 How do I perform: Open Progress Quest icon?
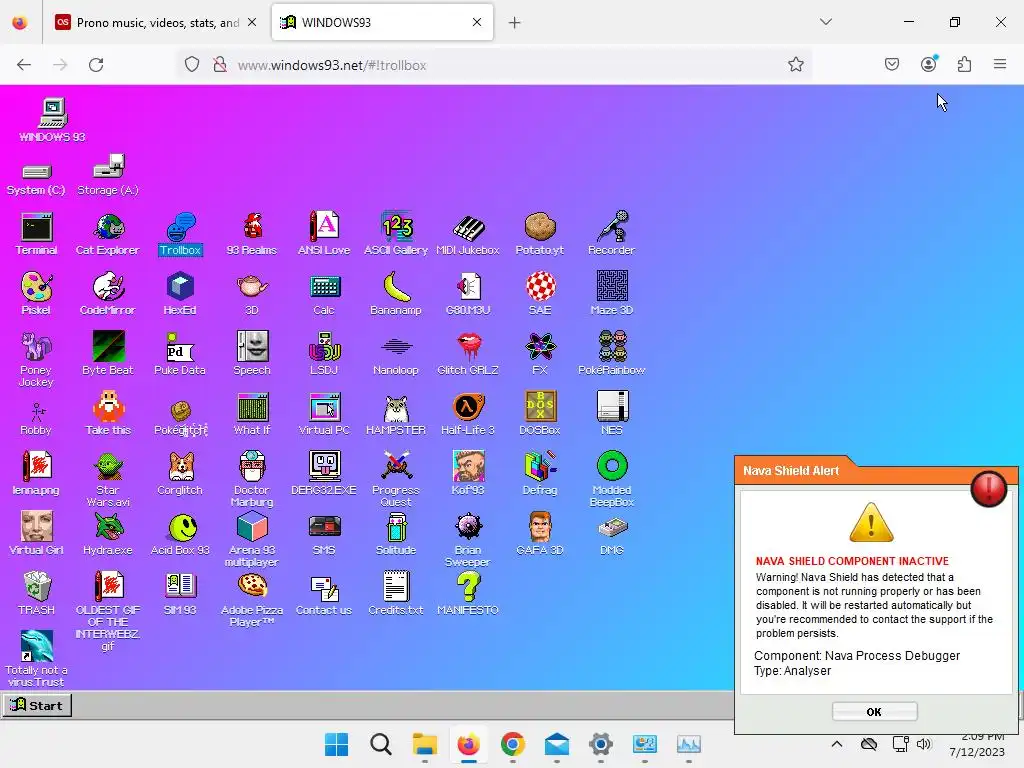pyautogui.click(x=396, y=480)
